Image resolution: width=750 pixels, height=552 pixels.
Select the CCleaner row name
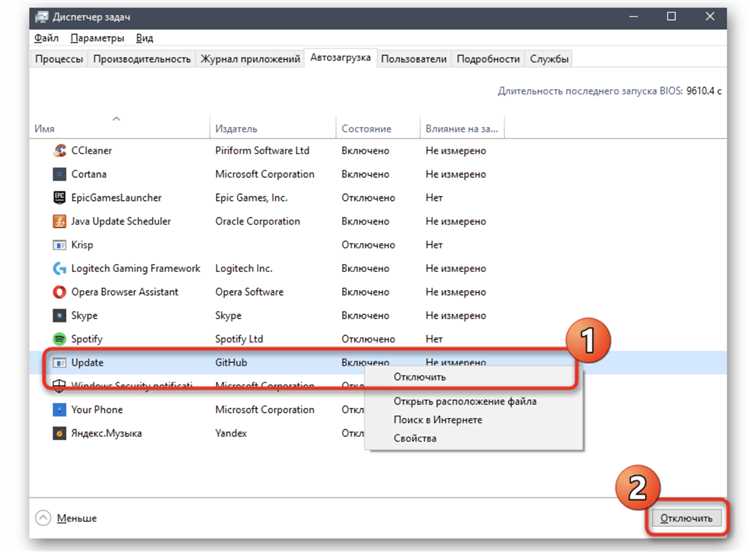coord(91,151)
